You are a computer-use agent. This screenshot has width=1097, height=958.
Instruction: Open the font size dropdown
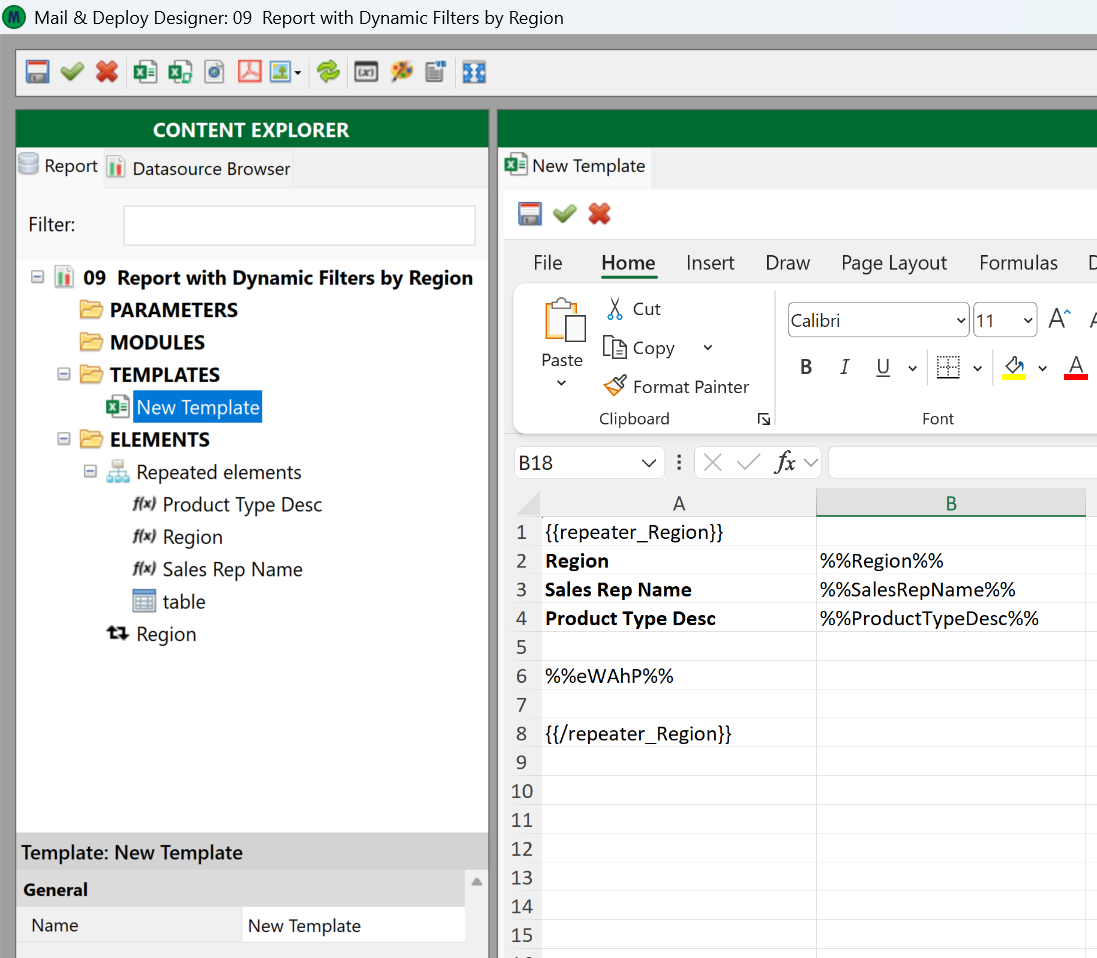(1028, 321)
